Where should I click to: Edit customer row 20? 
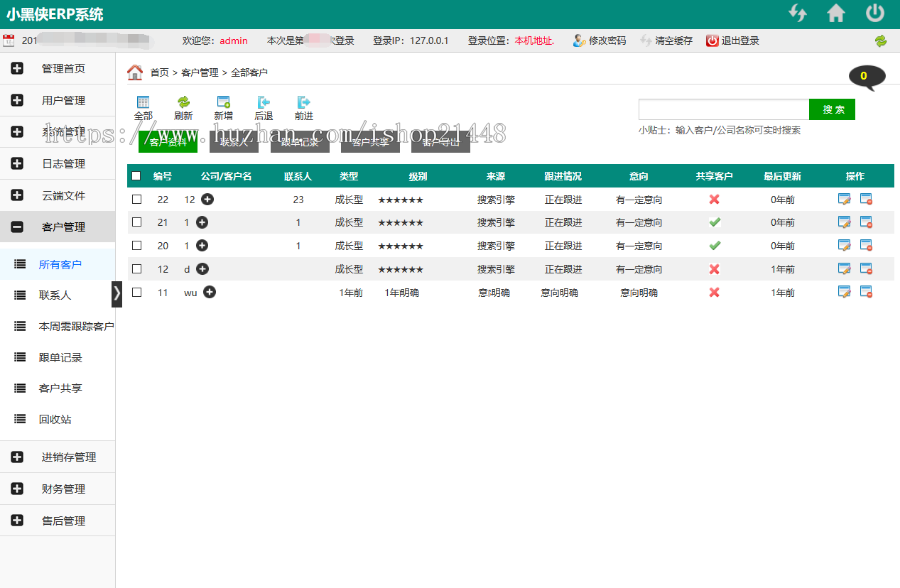pos(844,245)
